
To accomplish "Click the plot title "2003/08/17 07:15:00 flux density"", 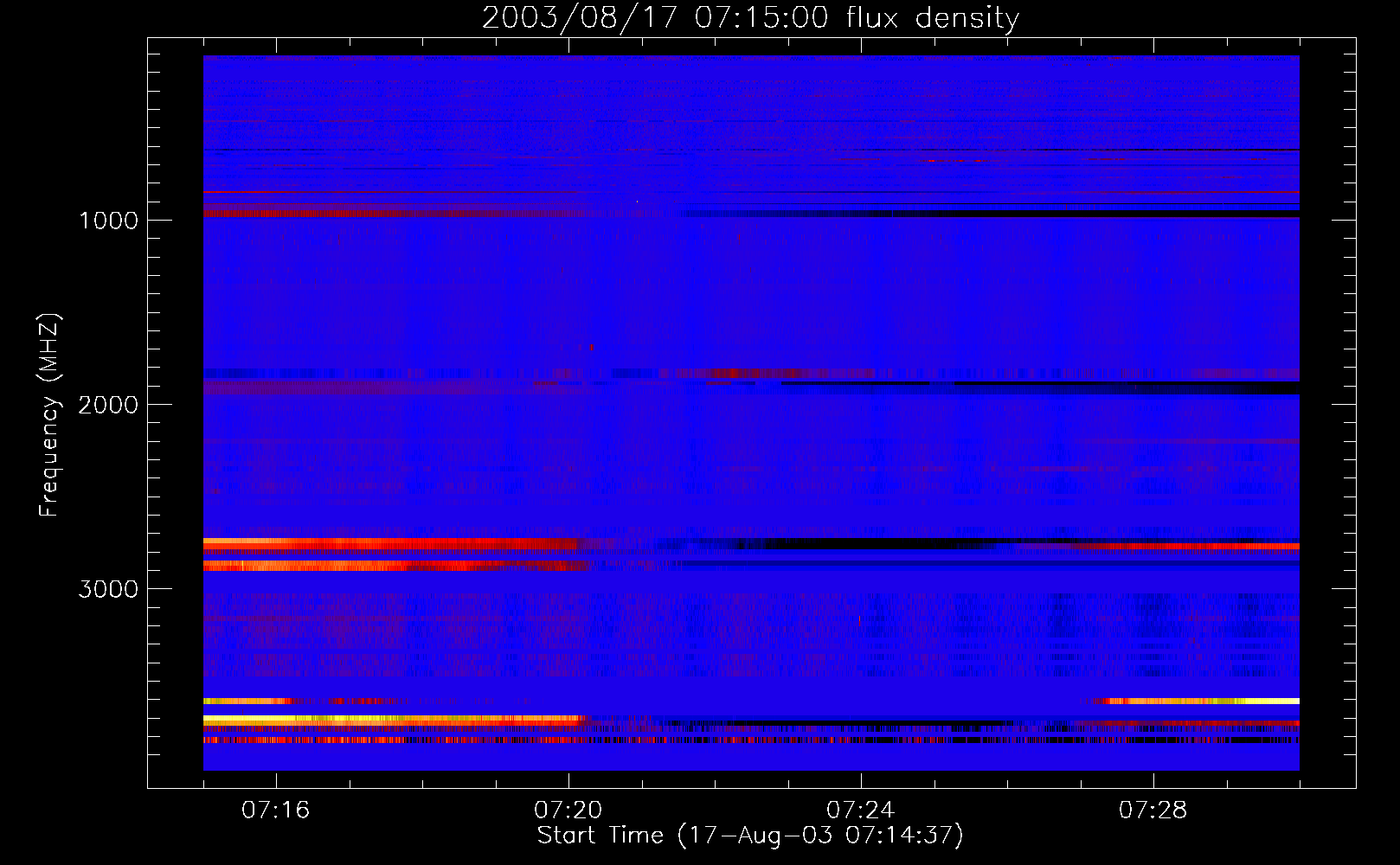I will [x=750, y=17].
